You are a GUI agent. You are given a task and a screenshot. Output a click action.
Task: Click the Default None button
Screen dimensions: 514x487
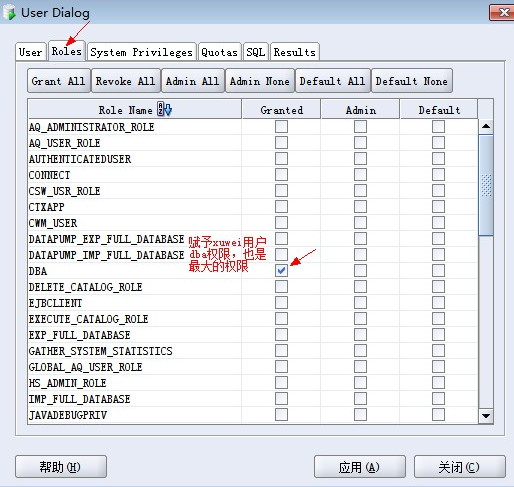(412, 81)
